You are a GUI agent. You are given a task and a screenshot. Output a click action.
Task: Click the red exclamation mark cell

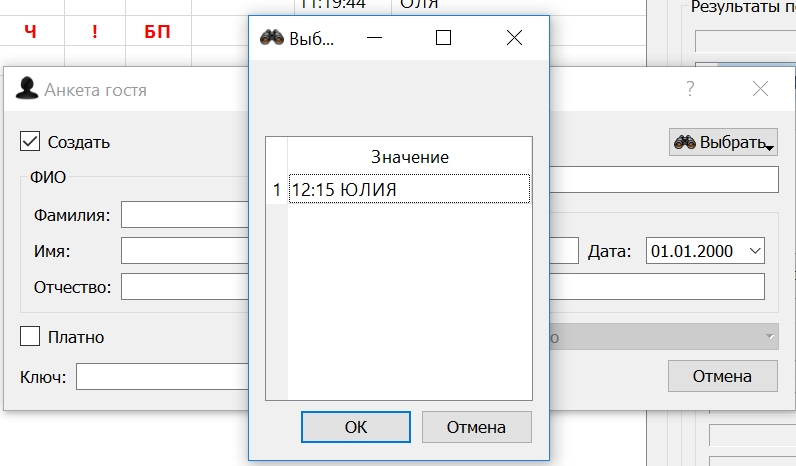pos(95,31)
